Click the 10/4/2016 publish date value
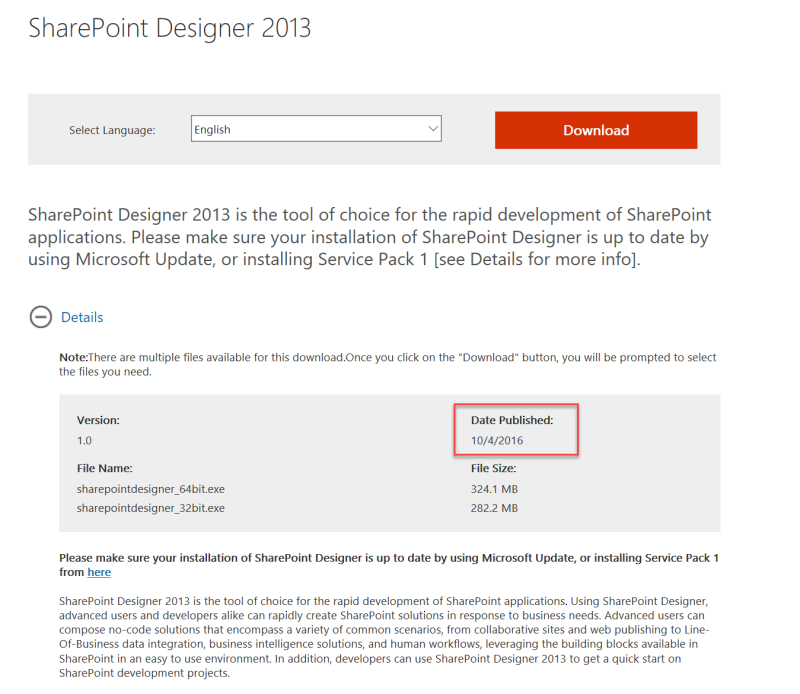This screenshot has width=800, height=694. tap(497, 440)
